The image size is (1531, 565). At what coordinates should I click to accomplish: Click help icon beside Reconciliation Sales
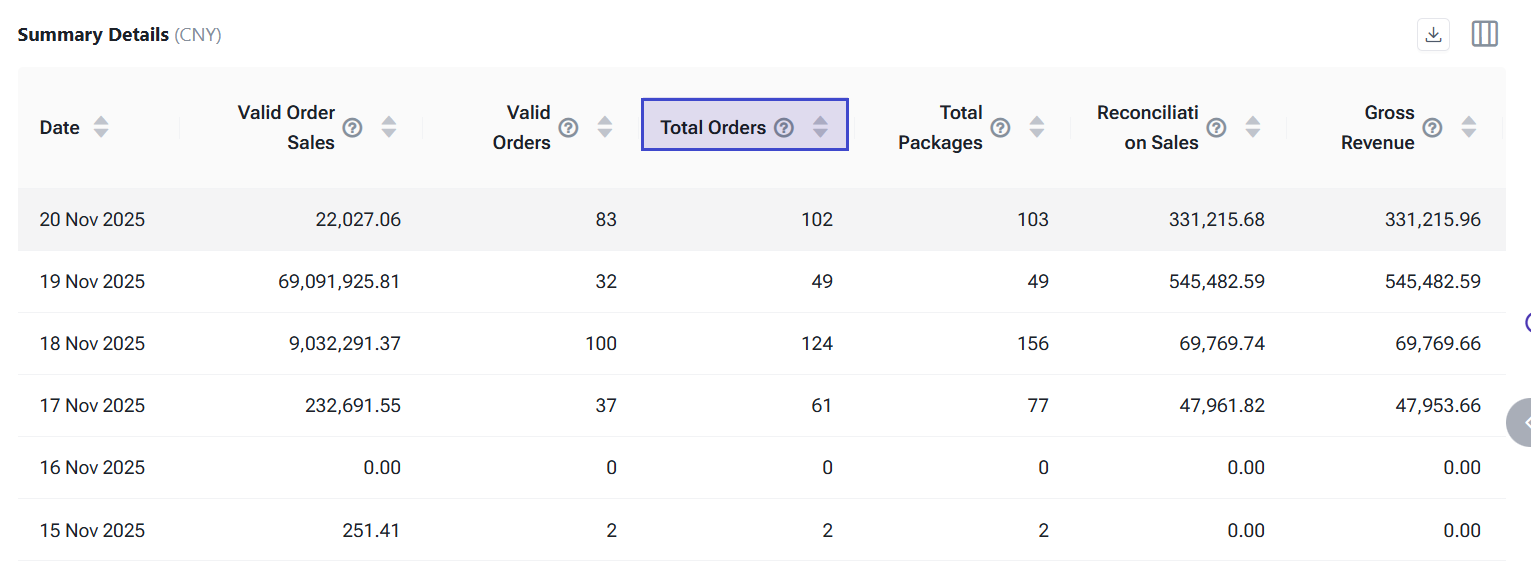click(1216, 127)
